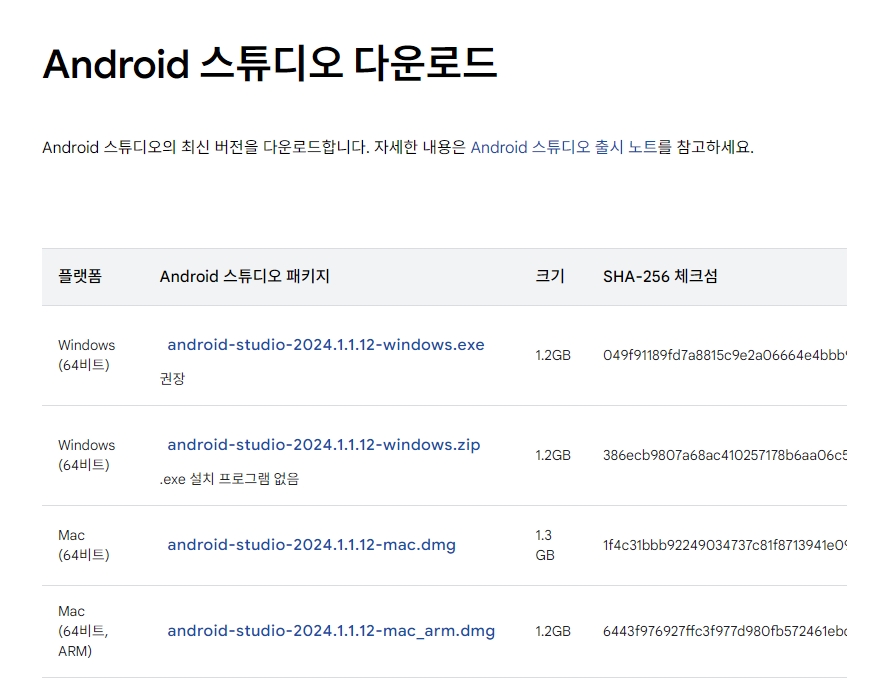Open the Android 스튜디오 출시 노트 link
This screenshot has height=687, width=892.
[564, 147]
